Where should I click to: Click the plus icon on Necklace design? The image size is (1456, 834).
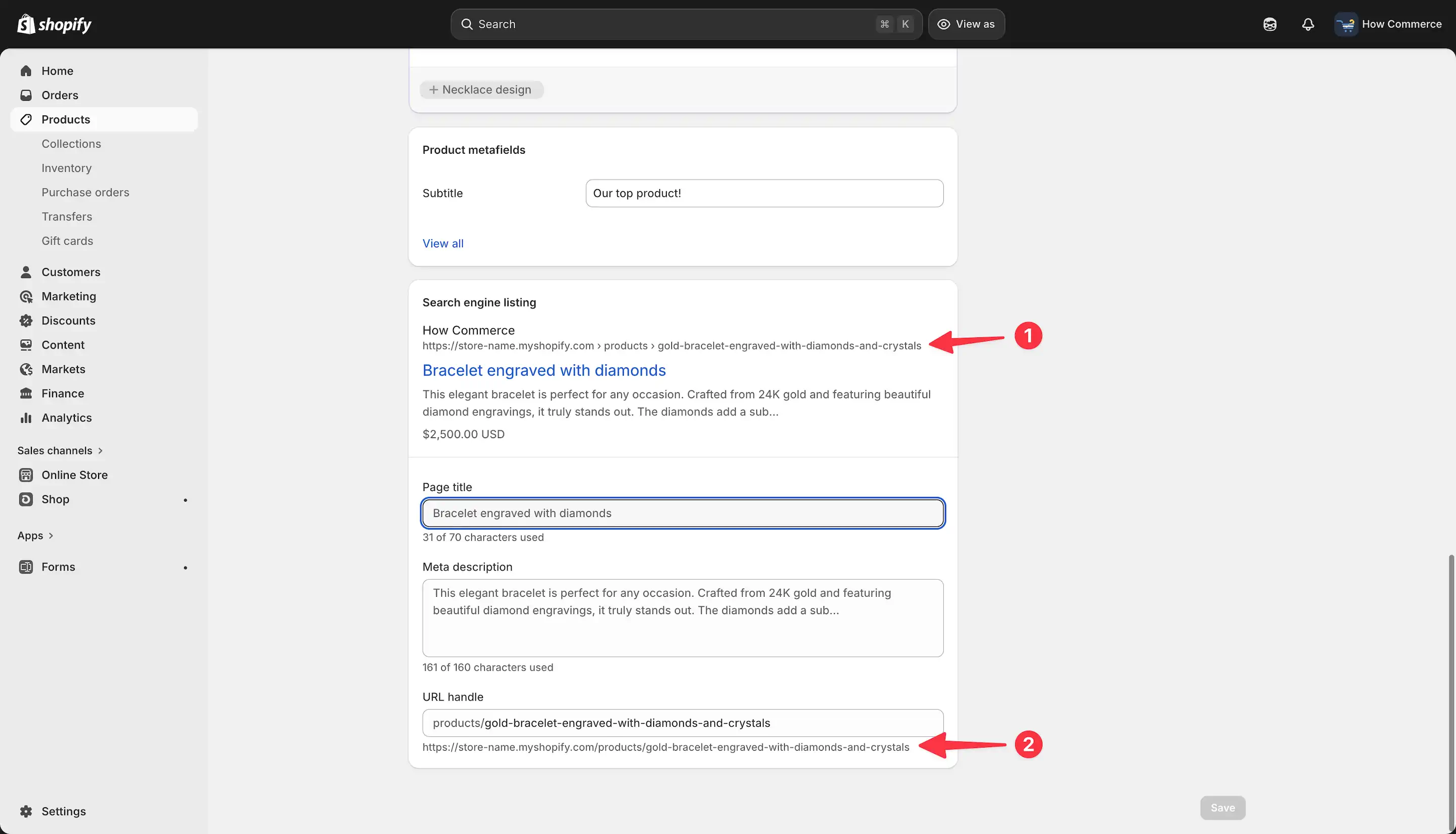tap(433, 90)
